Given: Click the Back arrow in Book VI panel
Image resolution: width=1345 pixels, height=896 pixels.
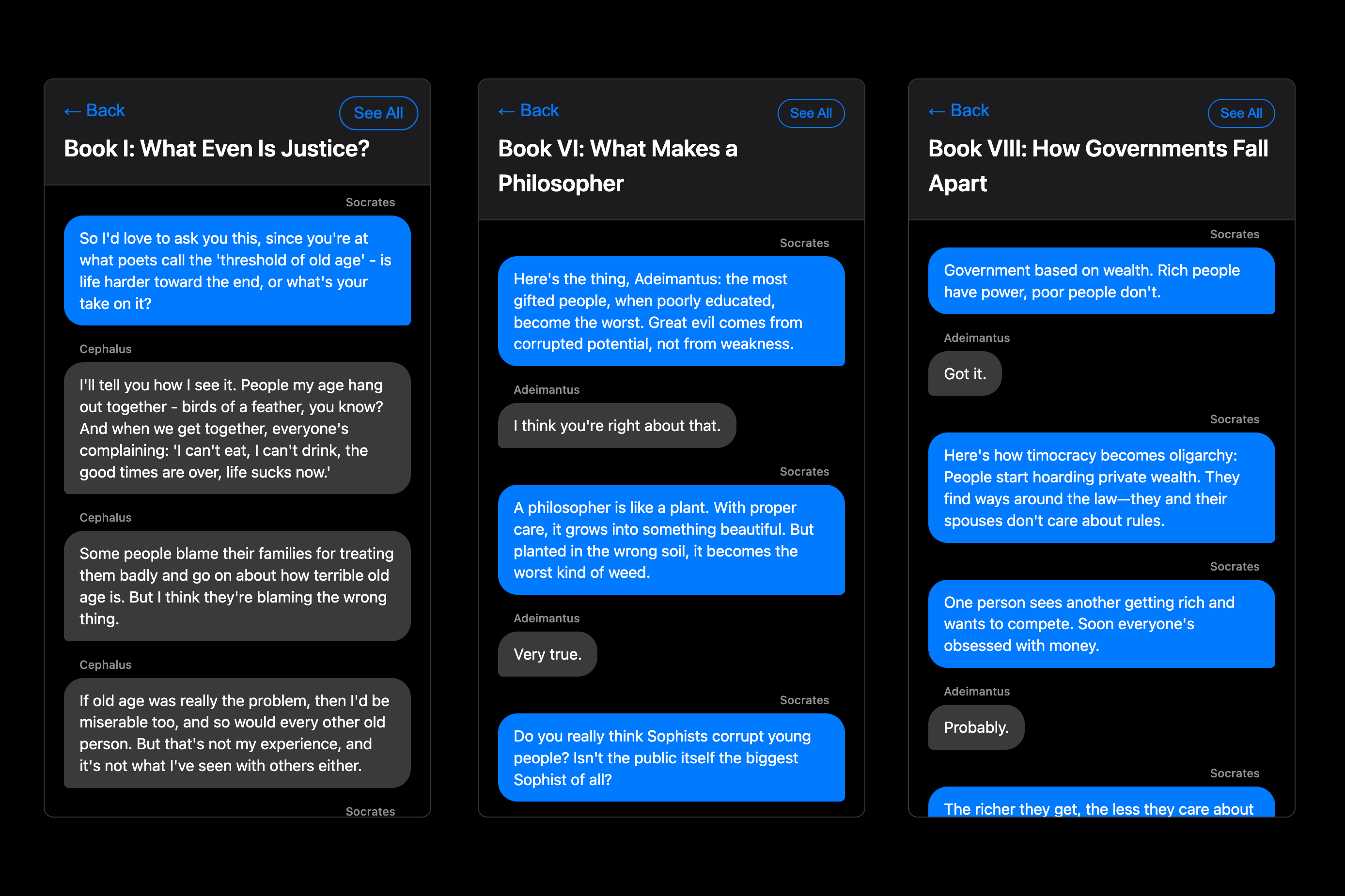Looking at the screenshot, I should [x=528, y=110].
